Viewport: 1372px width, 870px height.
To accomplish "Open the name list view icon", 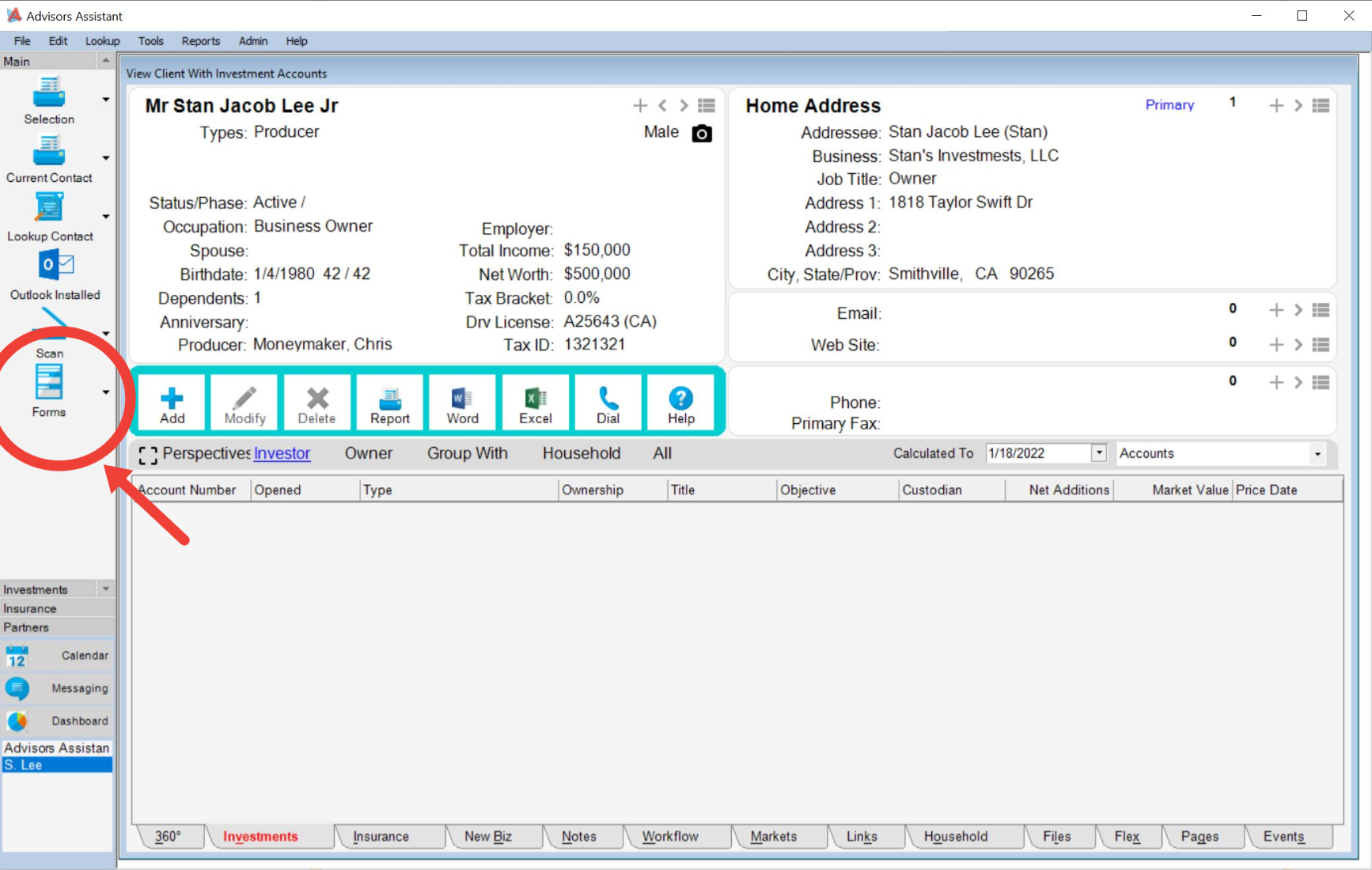I will point(707,105).
